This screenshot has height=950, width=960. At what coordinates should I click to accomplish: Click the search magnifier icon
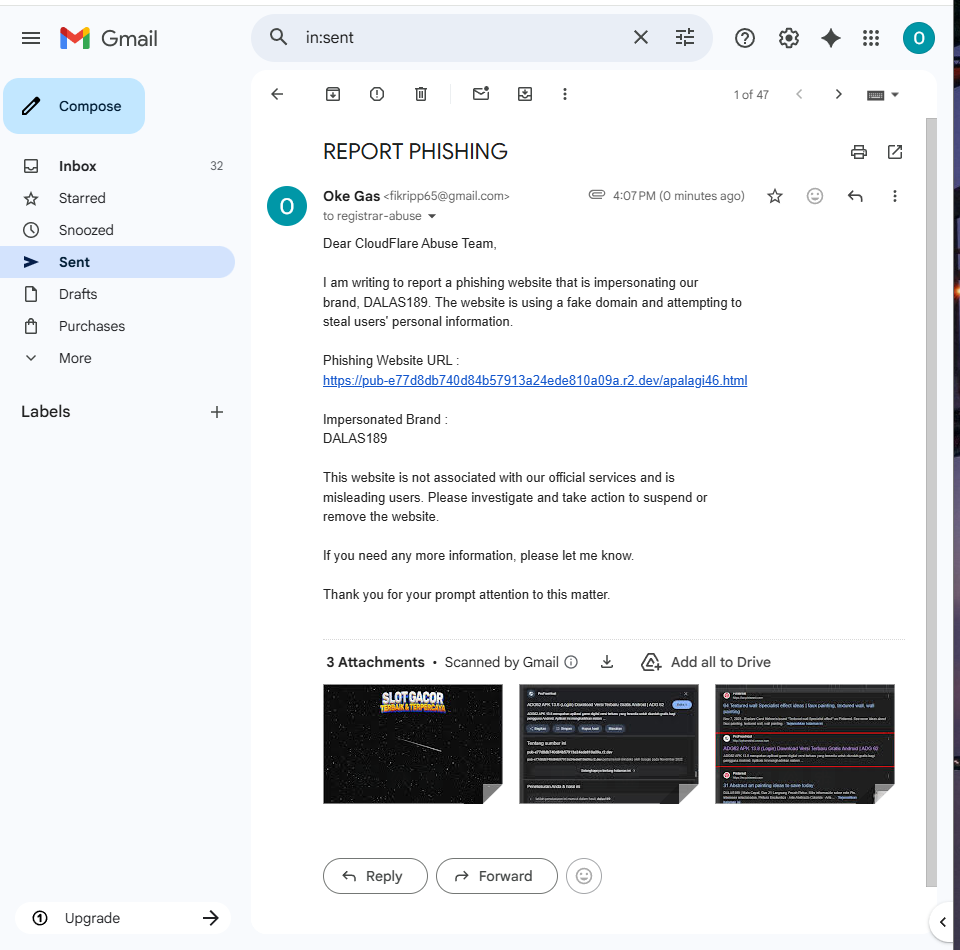tap(279, 37)
